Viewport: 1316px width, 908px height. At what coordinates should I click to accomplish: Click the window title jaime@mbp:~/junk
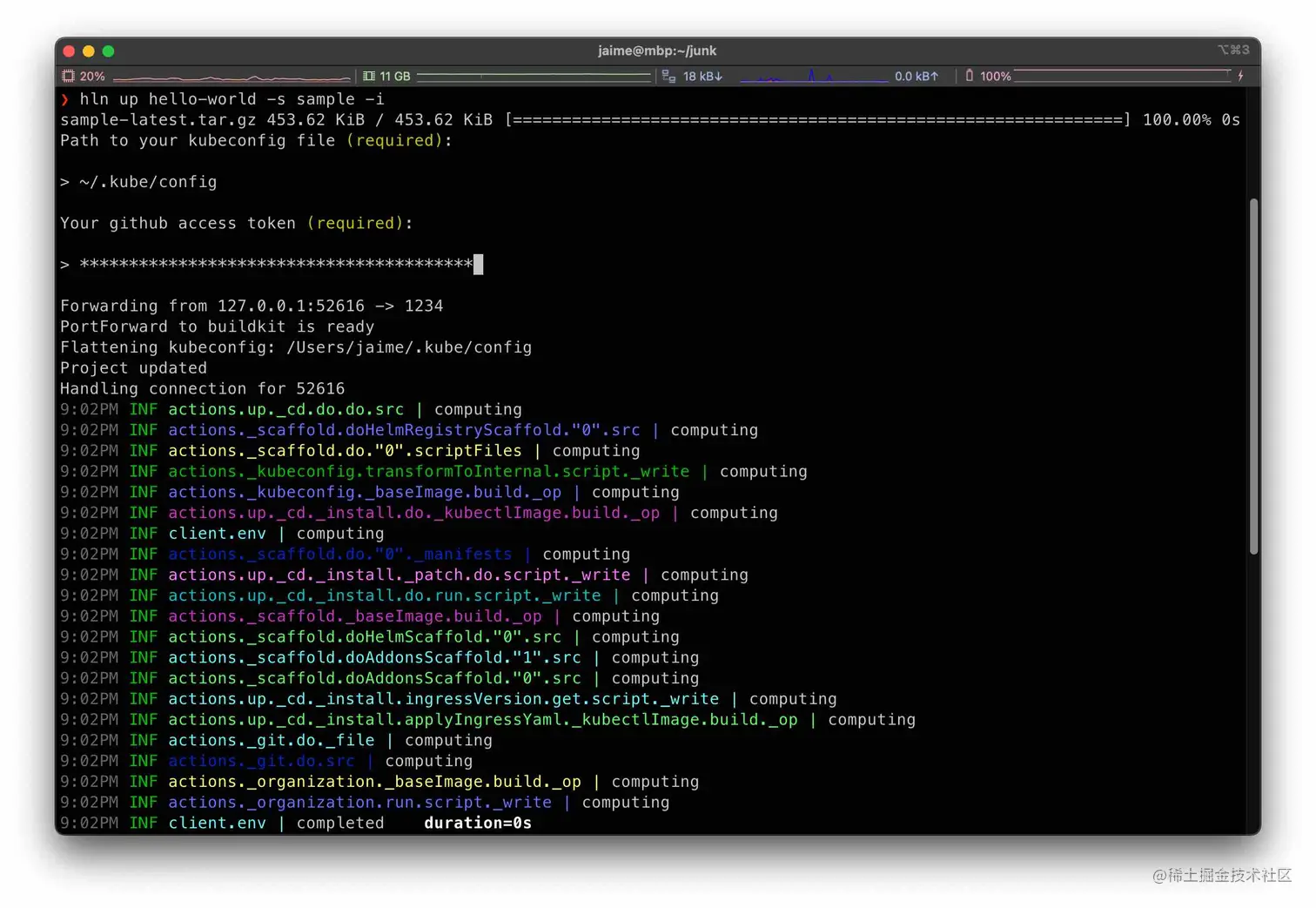point(657,50)
